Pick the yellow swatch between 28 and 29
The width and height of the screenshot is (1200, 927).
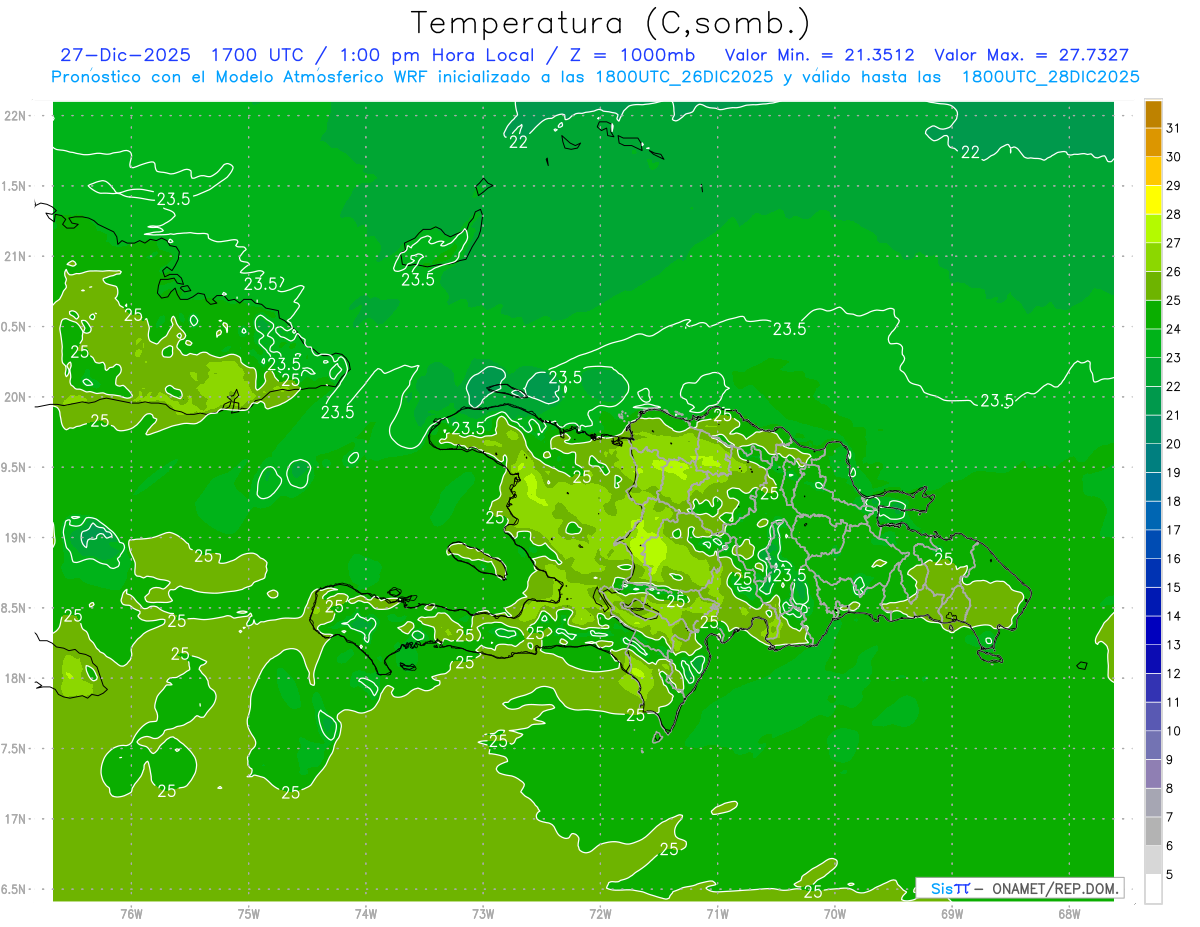(x=1153, y=201)
